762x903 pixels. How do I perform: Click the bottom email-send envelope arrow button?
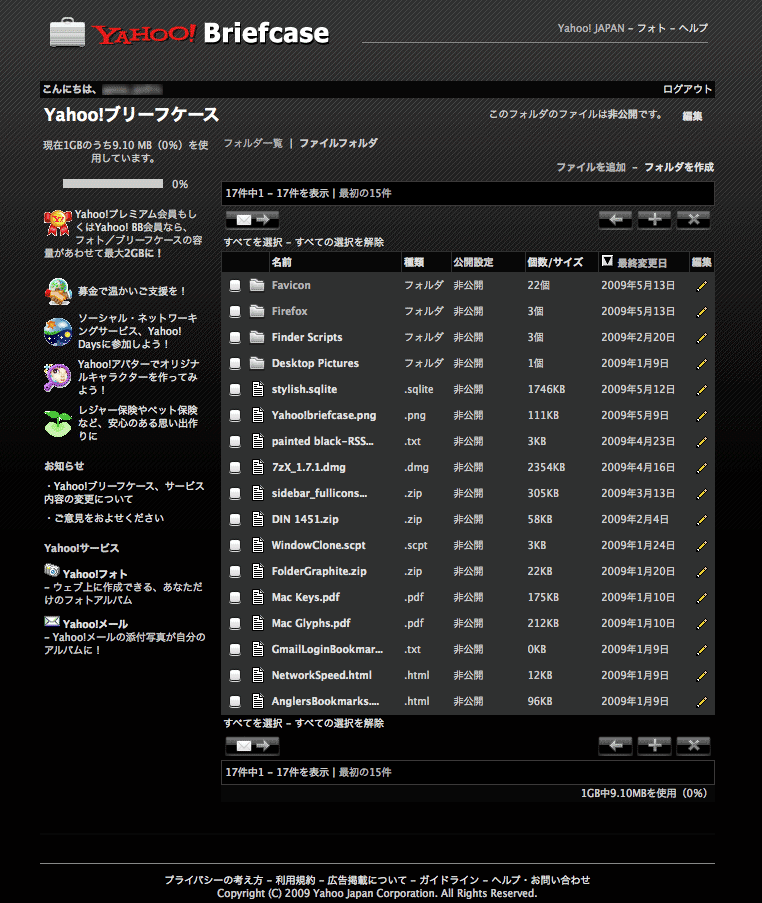coord(252,746)
